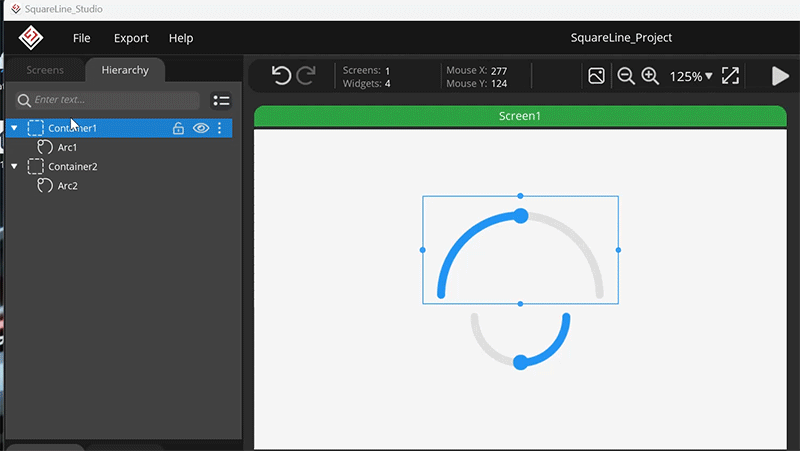This screenshot has width=800, height=451.
Task: Click the hierarchy search text field
Action: click(110, 100)
